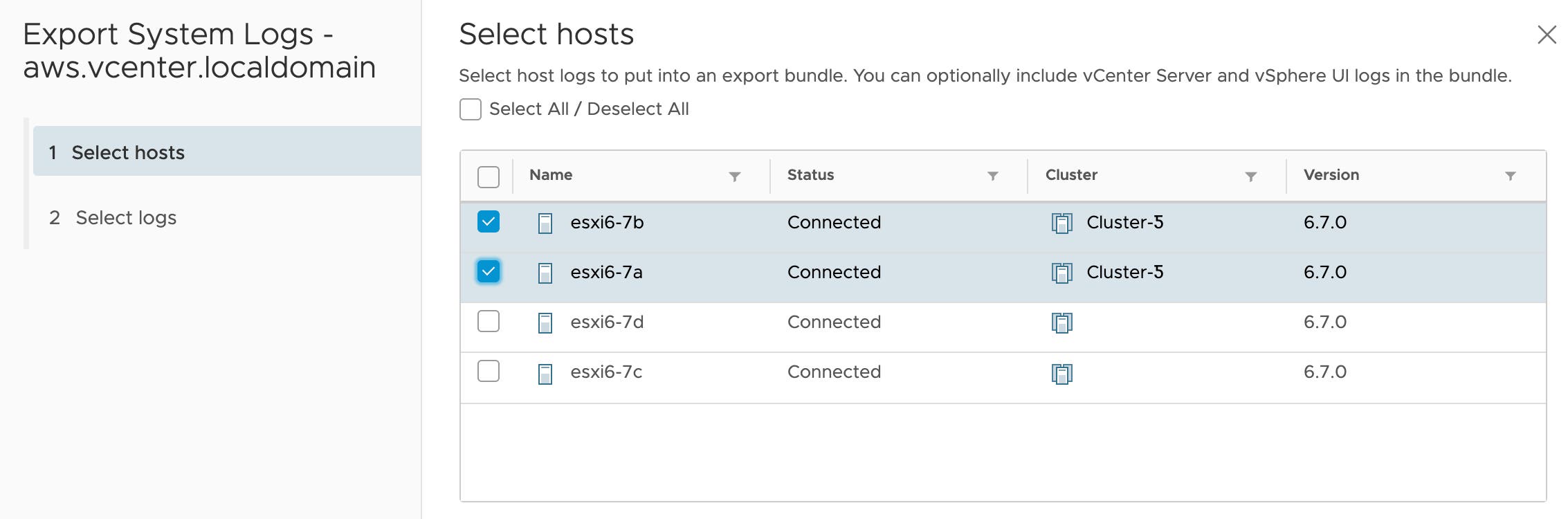Click the host icon for esxi6-7a
Viewport: 1568px width, 519px height.
[x=545, y=273]
